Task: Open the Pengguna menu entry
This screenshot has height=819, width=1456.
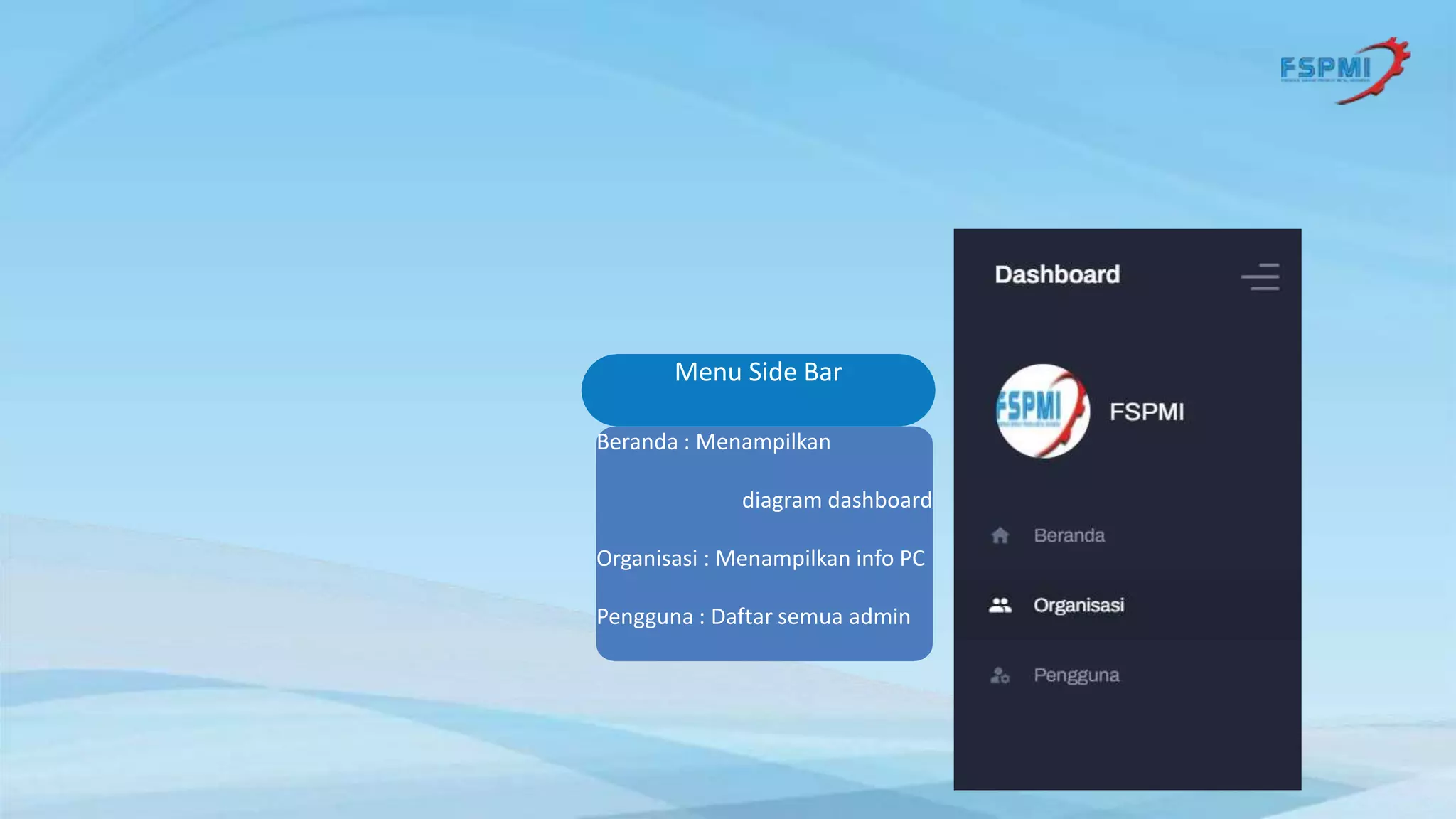Action: pos(1076,675)
